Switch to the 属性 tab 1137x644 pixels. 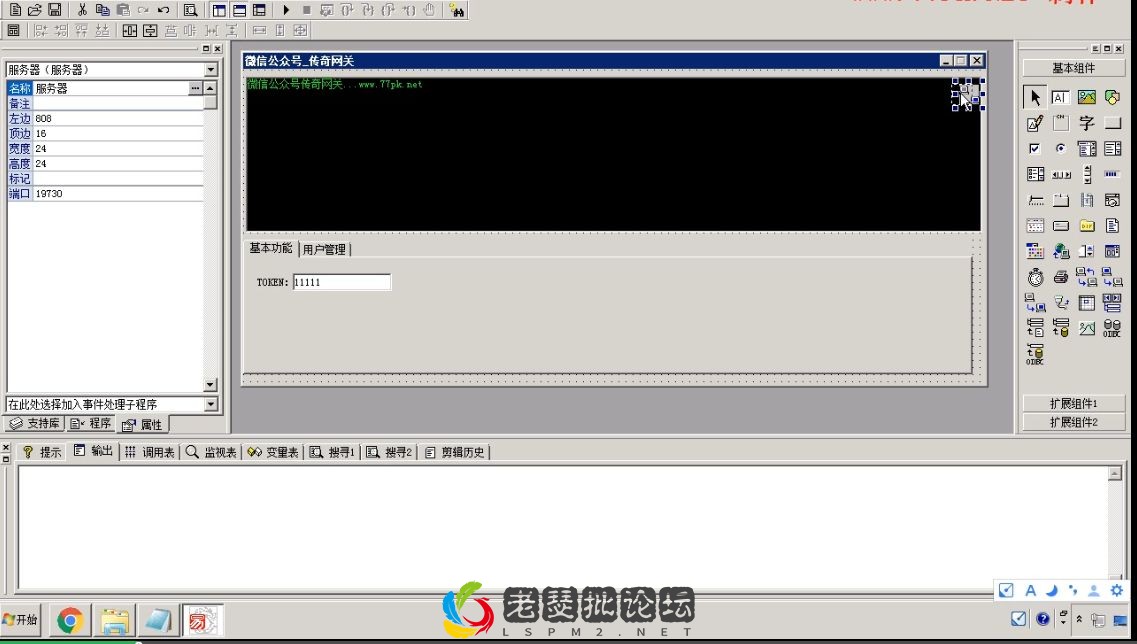click(142, 425)
